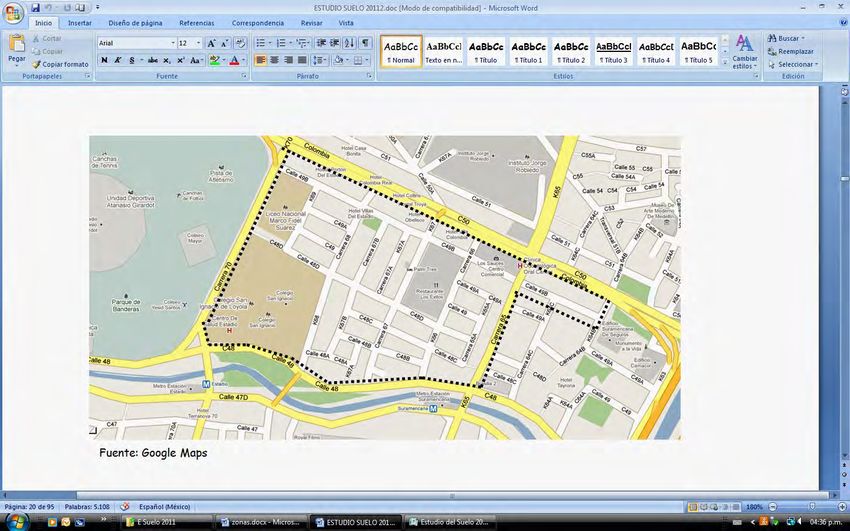Enable center text alignment
Screen dimensions: 850x531
[x=275, y=60]
